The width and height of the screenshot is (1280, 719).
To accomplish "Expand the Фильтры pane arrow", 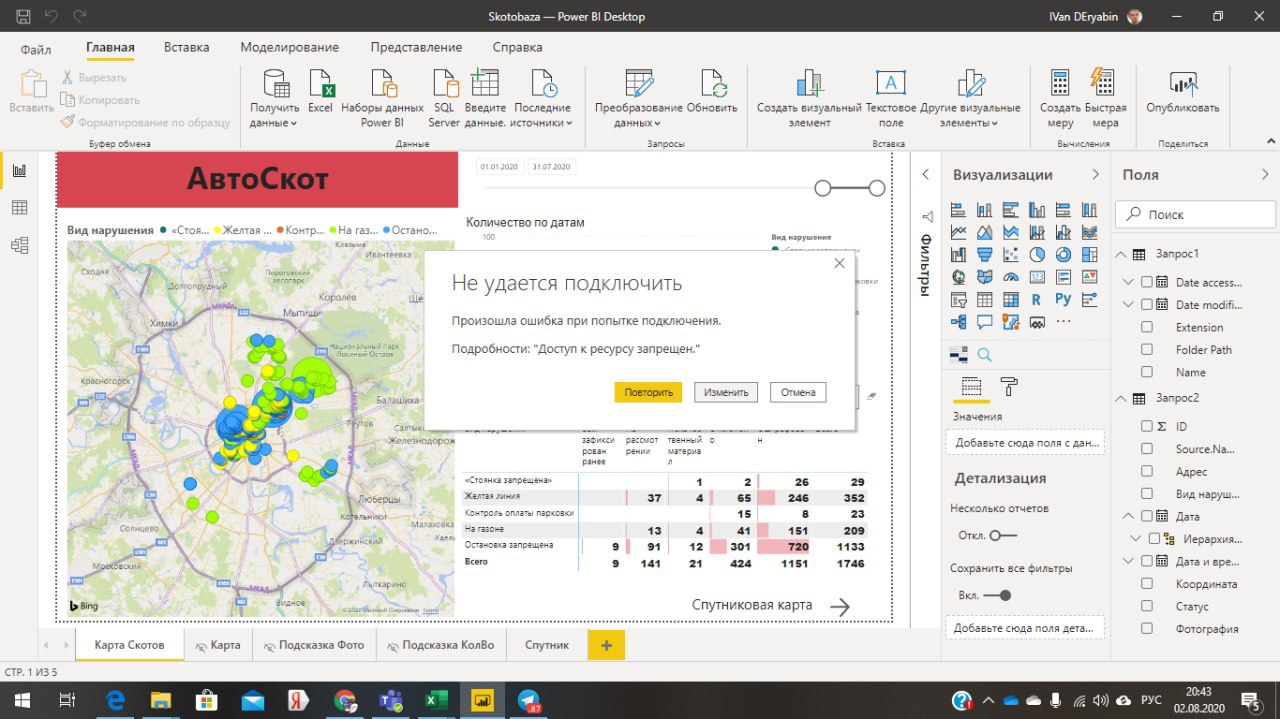I will (925, 174).
